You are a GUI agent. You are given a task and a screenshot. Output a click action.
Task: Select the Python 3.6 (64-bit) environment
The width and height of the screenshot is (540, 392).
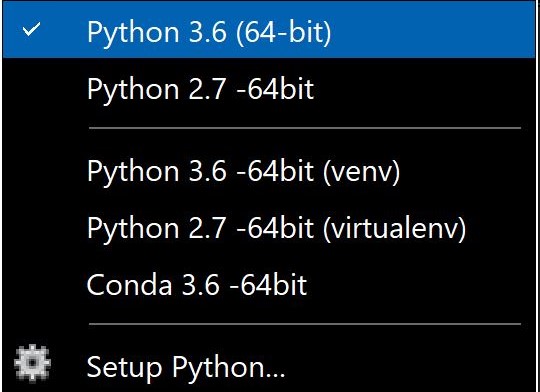[269, 30]
